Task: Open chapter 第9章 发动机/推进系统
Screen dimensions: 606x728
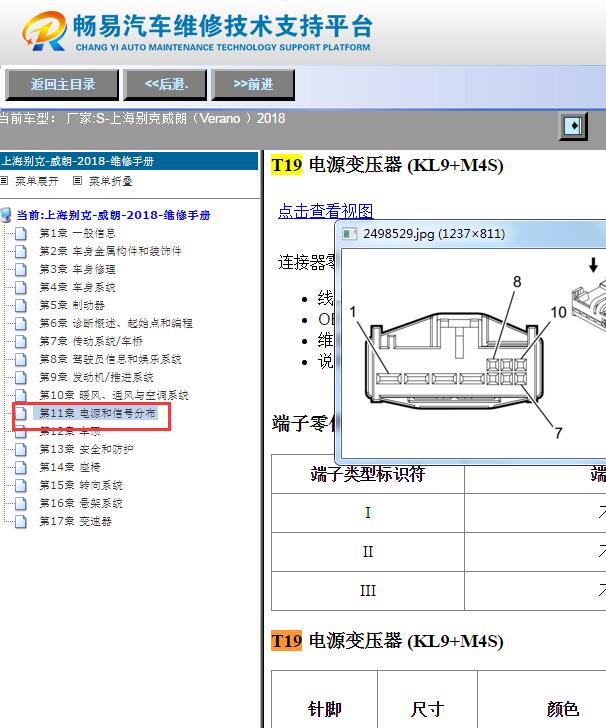Action: [x=96, y=377]
